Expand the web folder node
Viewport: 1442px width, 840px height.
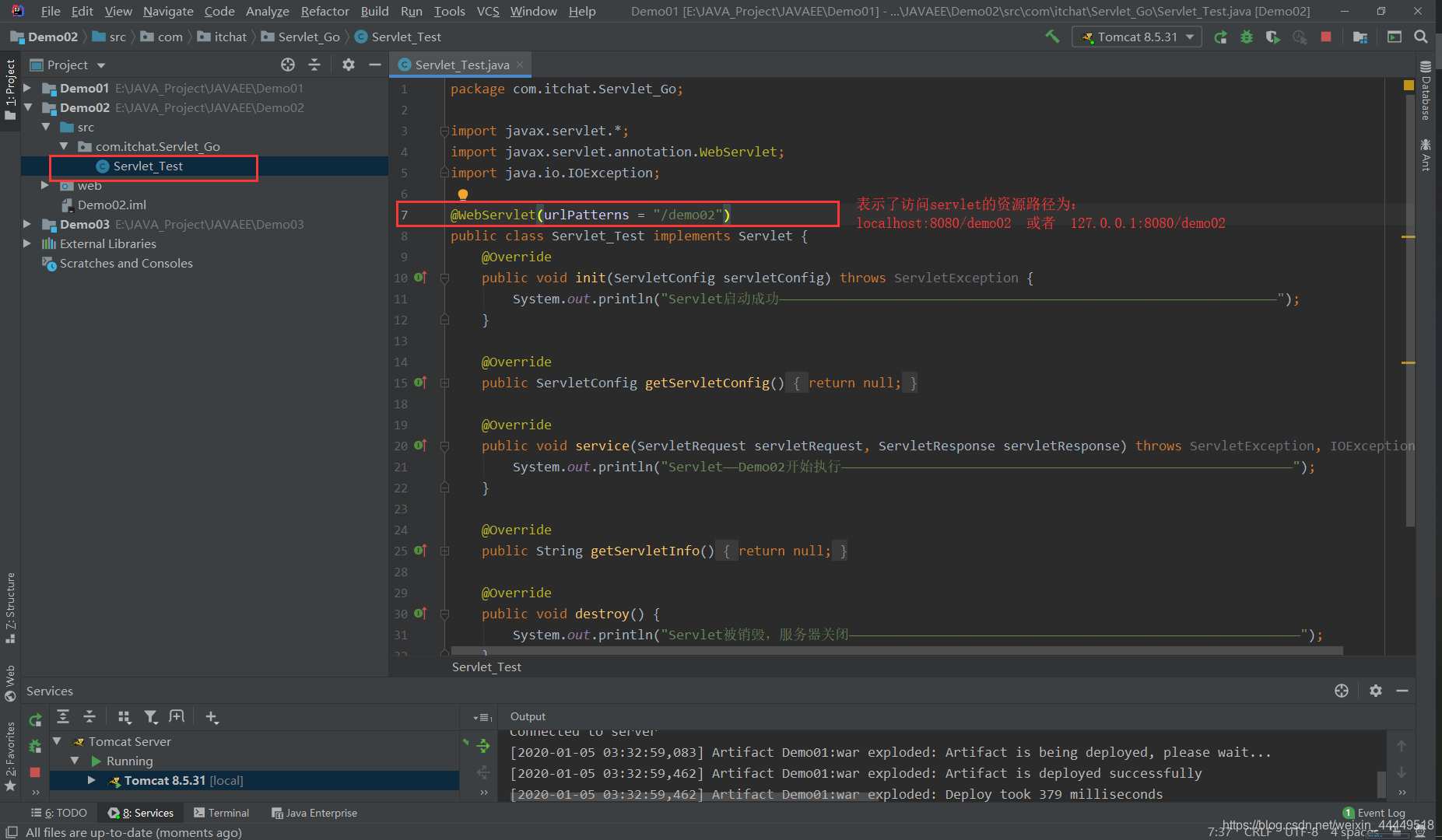45,185
